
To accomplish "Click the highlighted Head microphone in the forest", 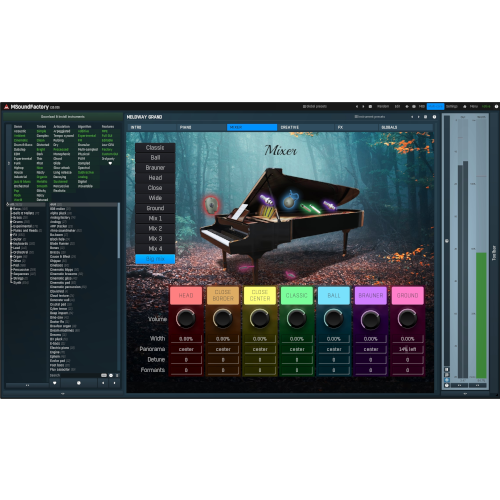I will [x=211, y=205].
